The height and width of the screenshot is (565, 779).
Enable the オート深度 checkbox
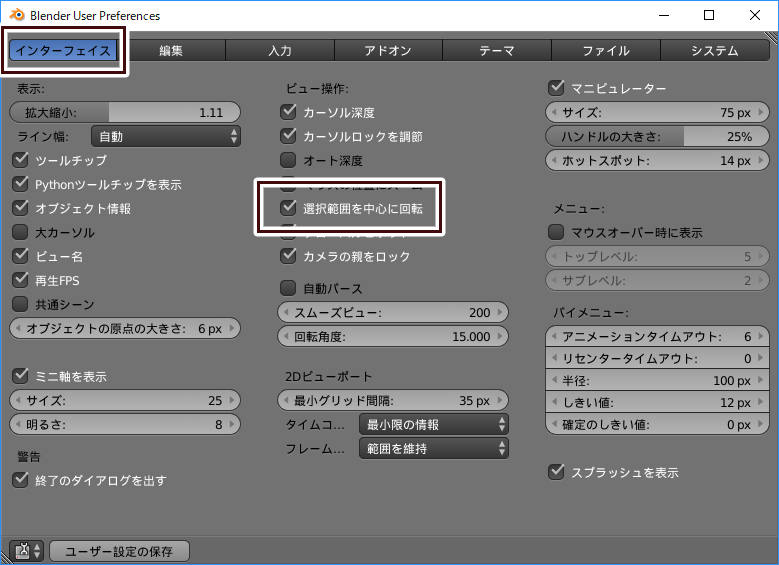tap(288, 160)
